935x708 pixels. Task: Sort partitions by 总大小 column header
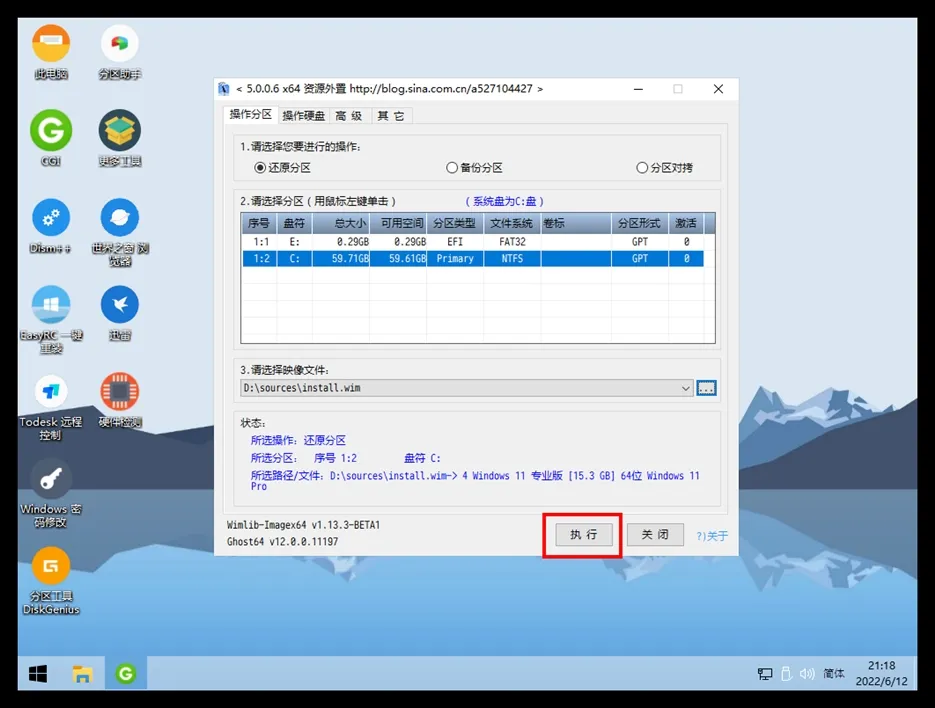(x=341, y=223)
